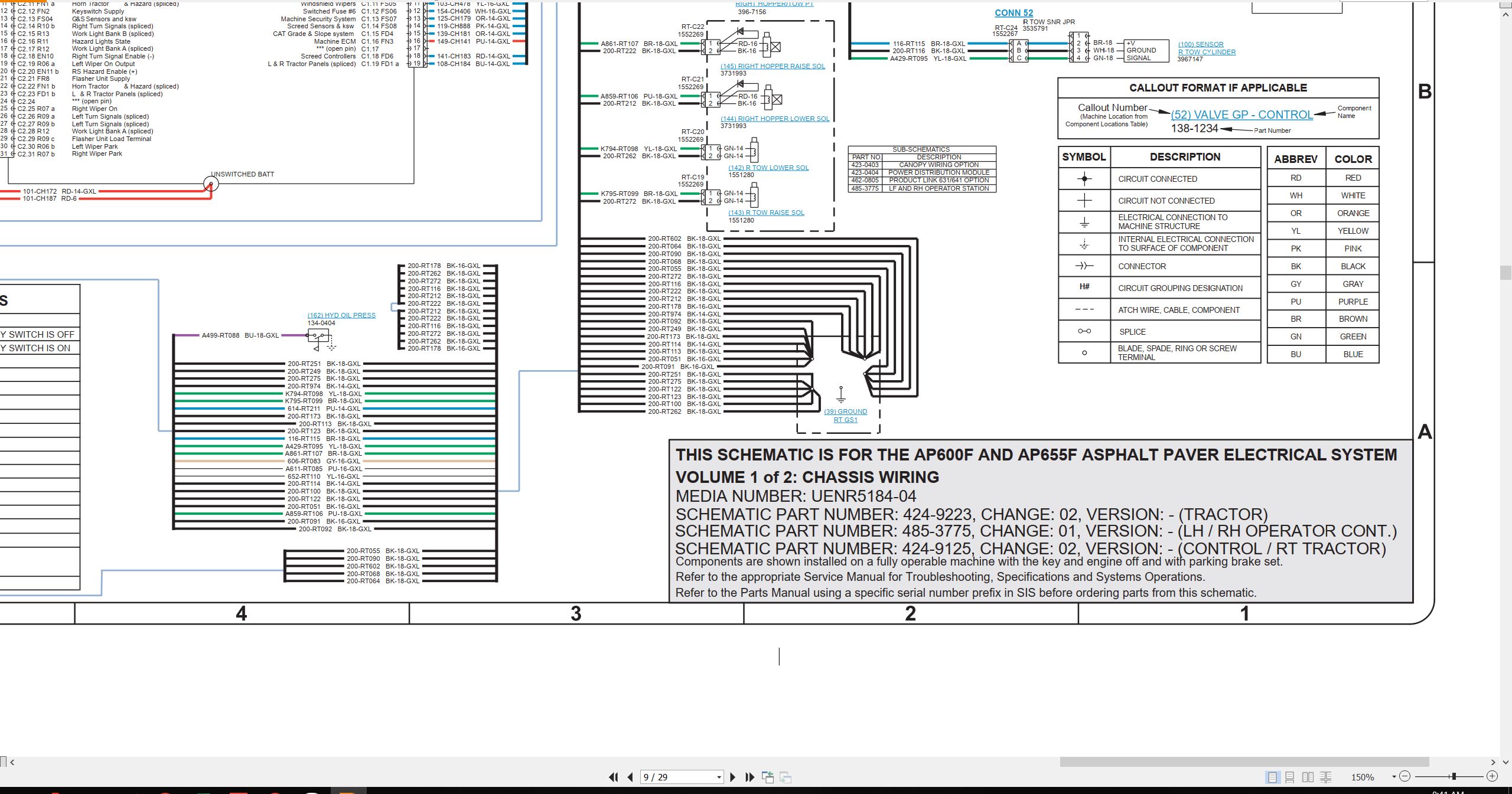The width and height of the screenshot is (1512, 794).
Task: Open the zoom percentage dropdown
Action: click(1394, 777)
